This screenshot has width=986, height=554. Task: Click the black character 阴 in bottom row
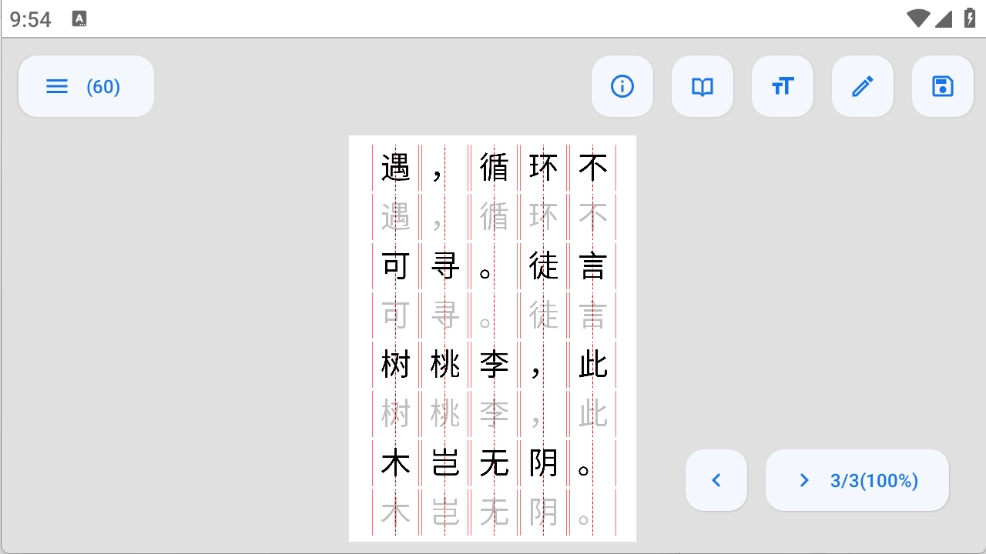point(543,463)
